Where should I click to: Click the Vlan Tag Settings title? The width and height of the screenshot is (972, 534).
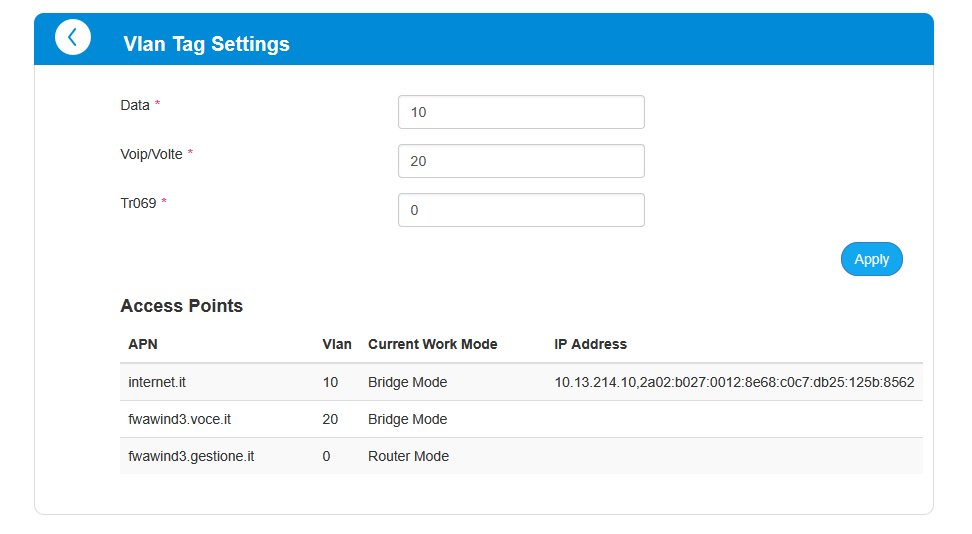(206, 44)
